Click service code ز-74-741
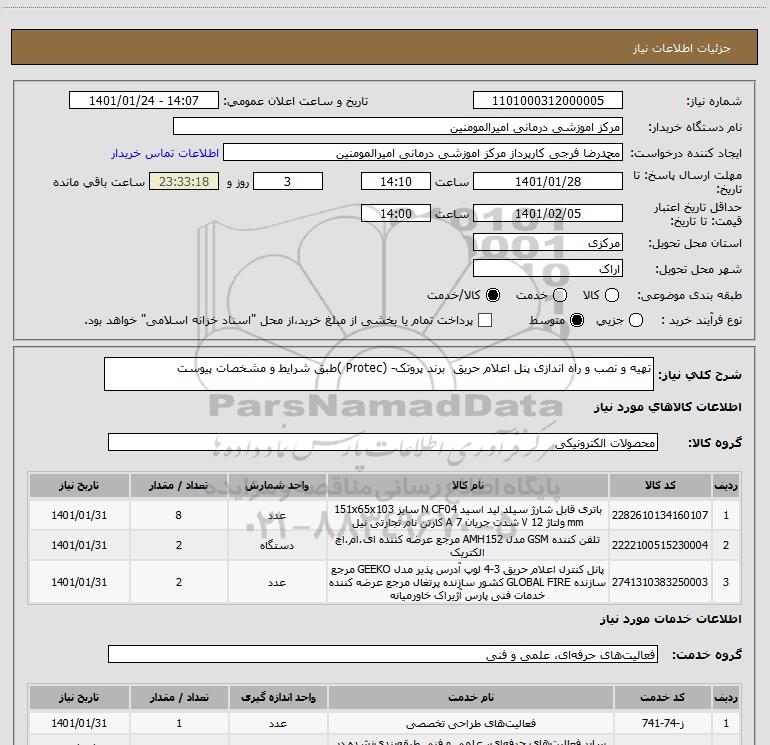The height and width of the screenshot is (745, 770). coord(662,723)
